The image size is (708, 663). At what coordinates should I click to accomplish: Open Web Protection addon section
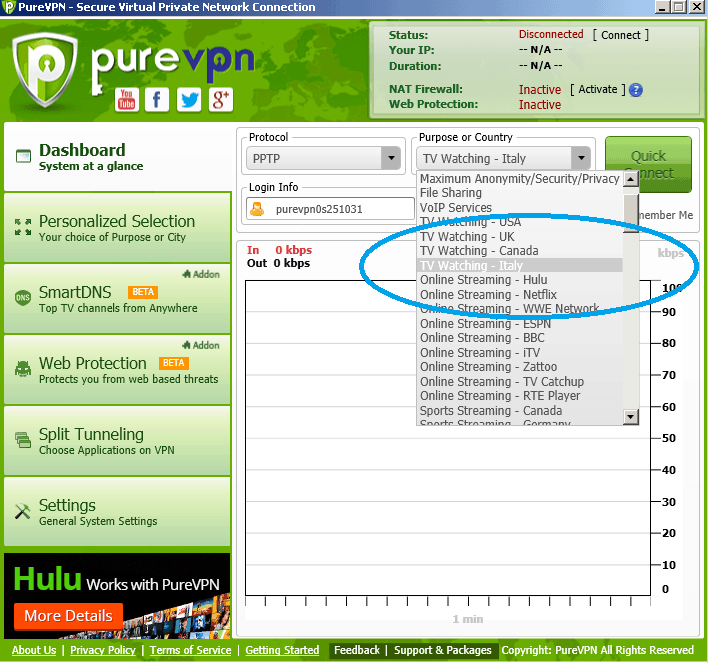(117, 369)
